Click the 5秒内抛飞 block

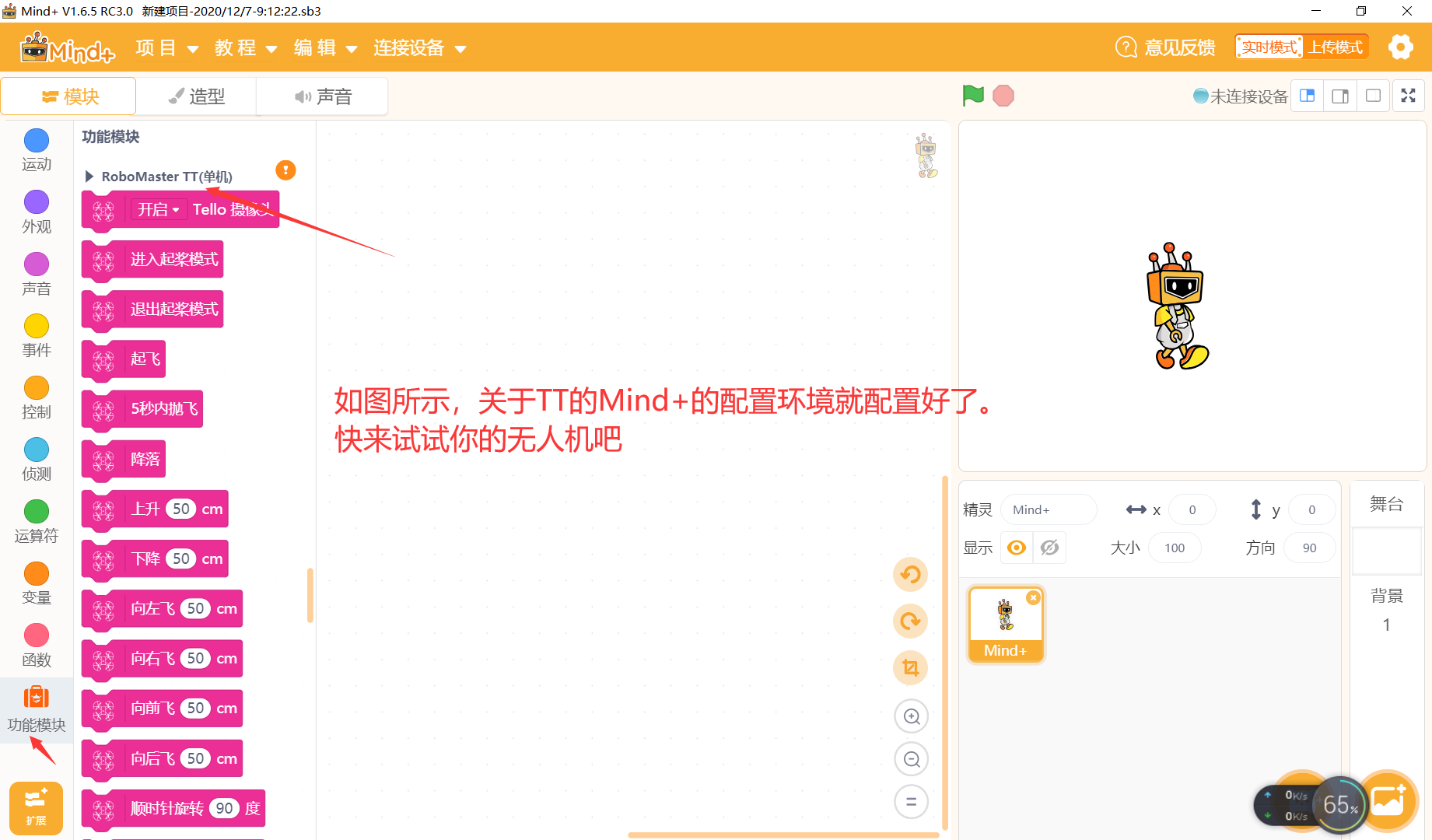tap(142, 409)
